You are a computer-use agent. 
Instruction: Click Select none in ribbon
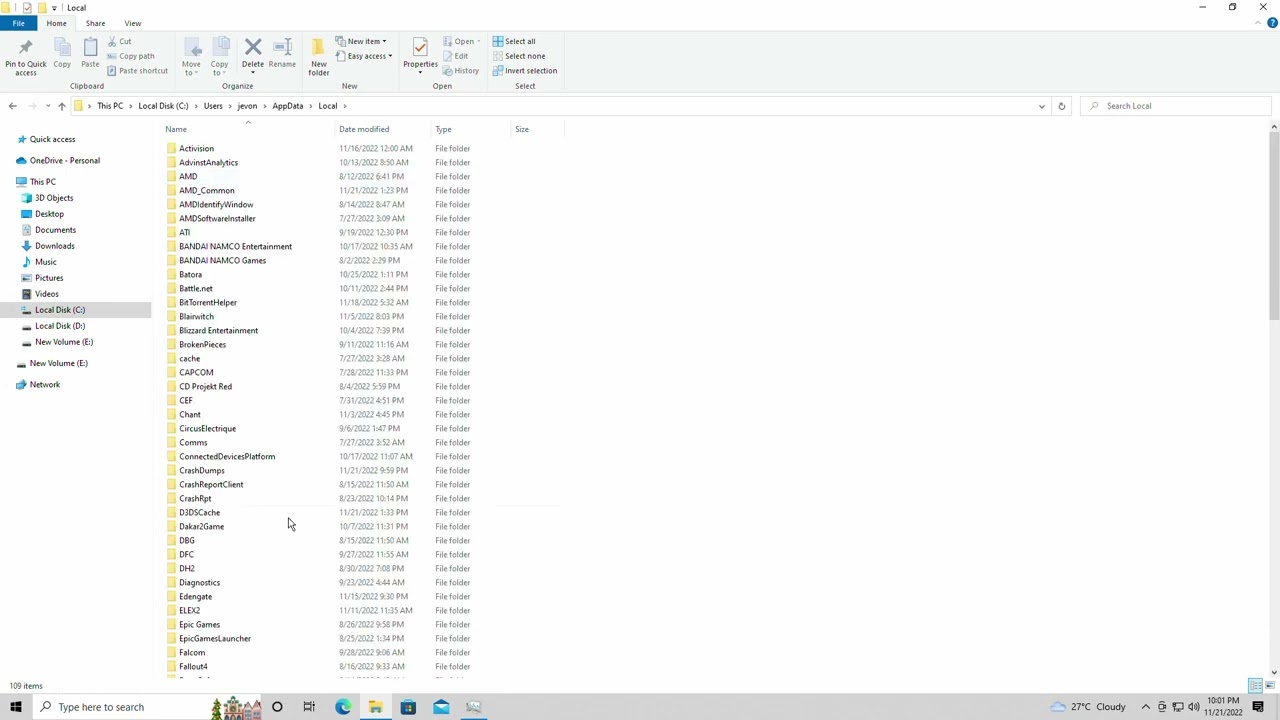pos(518,56)
